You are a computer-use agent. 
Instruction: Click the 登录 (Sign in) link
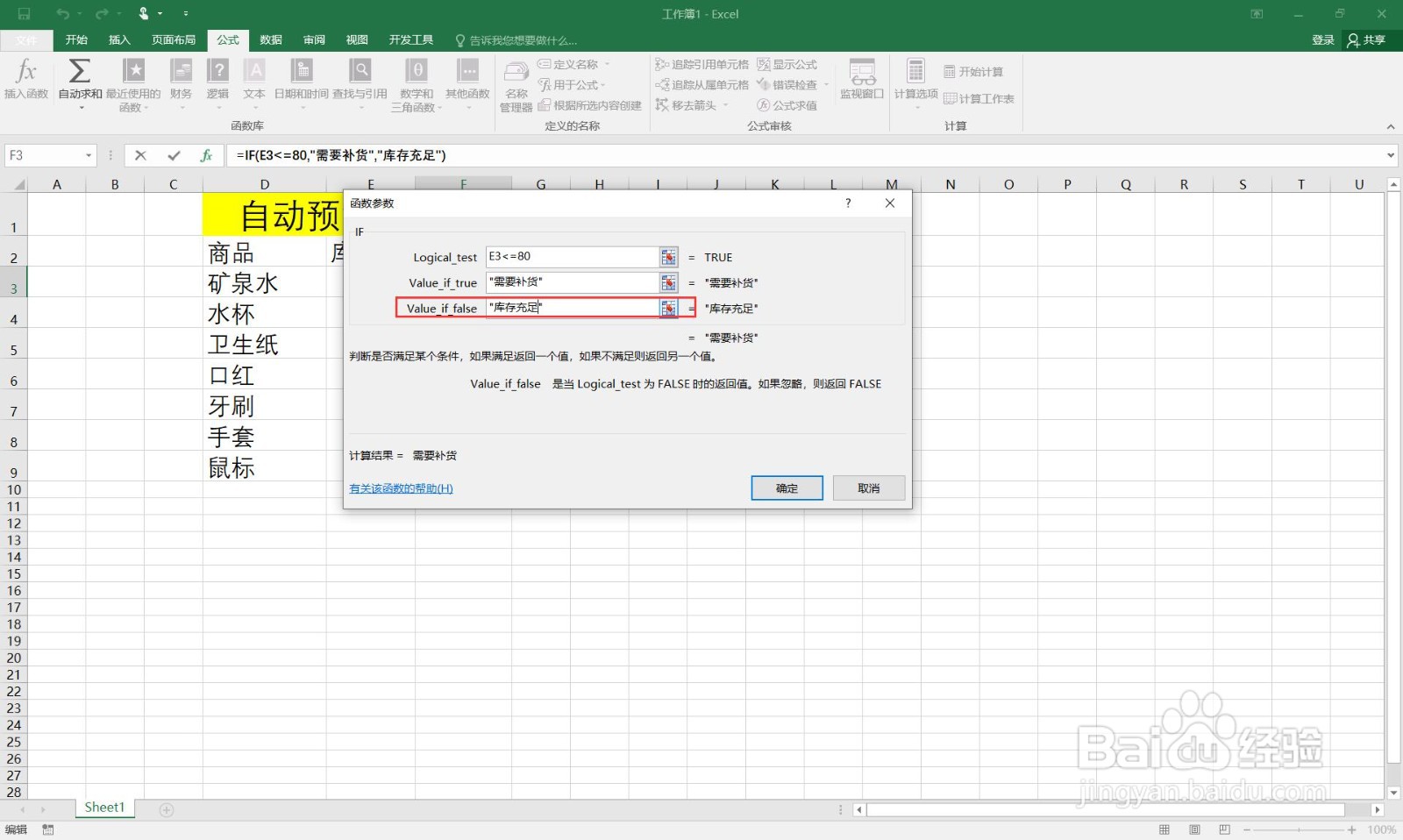pos(1323,40)
